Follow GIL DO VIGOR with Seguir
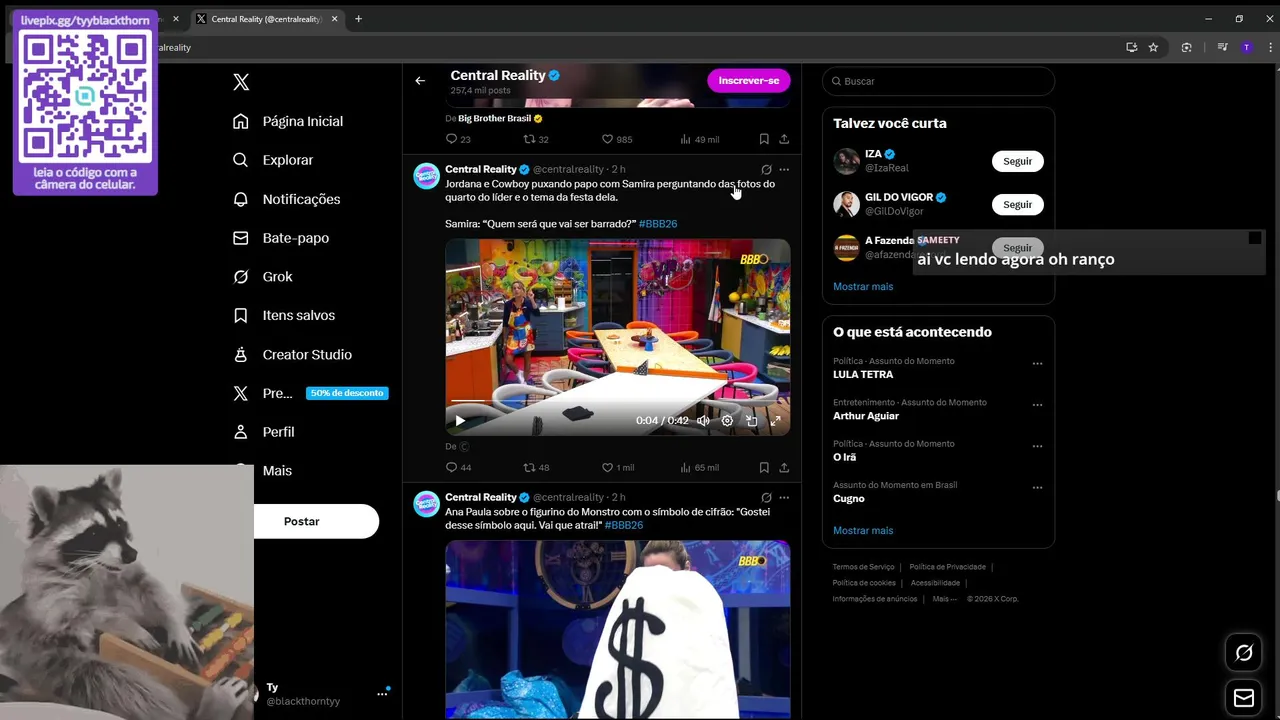 coord(1017,204)
